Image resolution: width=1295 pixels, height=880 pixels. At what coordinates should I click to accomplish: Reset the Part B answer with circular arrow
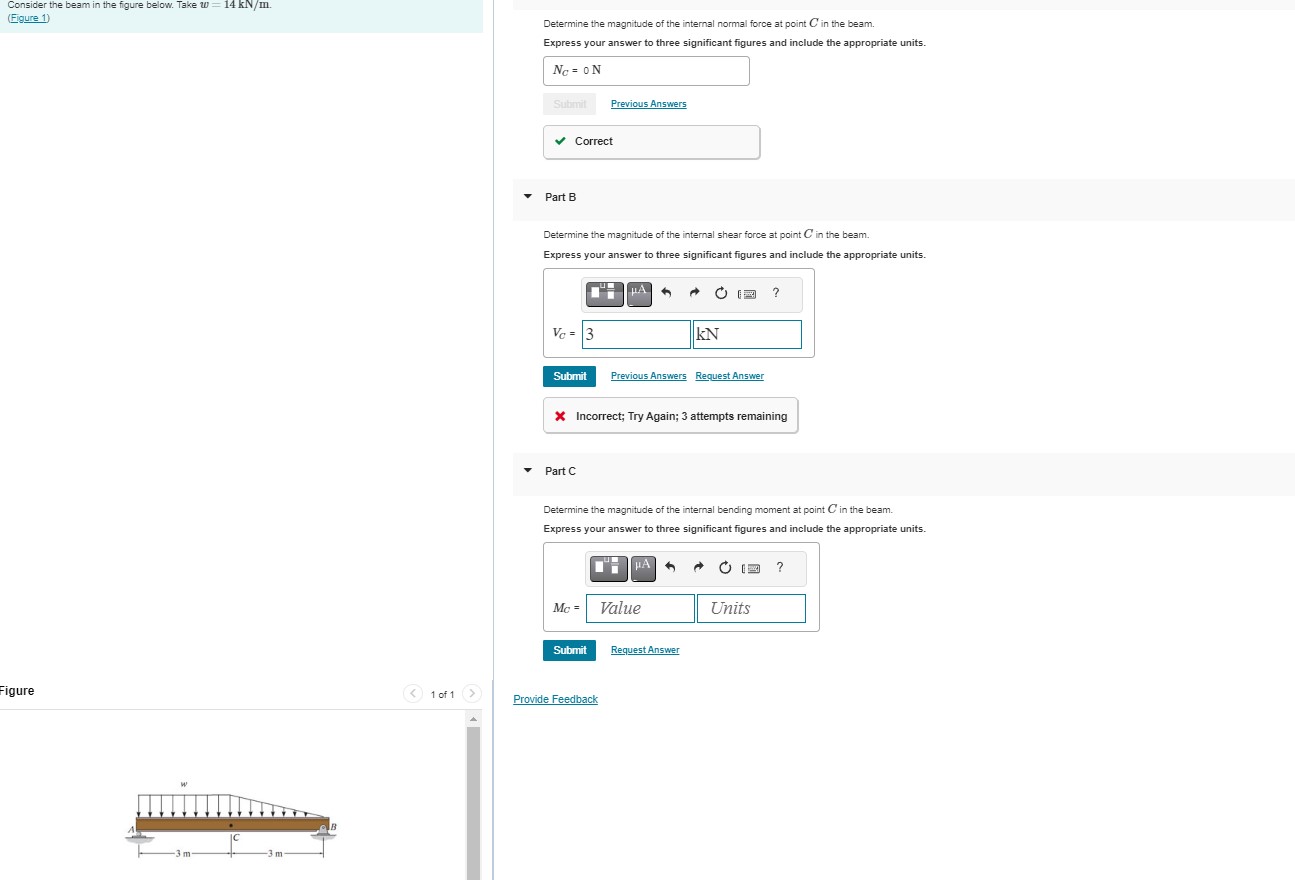pos(722,294)
